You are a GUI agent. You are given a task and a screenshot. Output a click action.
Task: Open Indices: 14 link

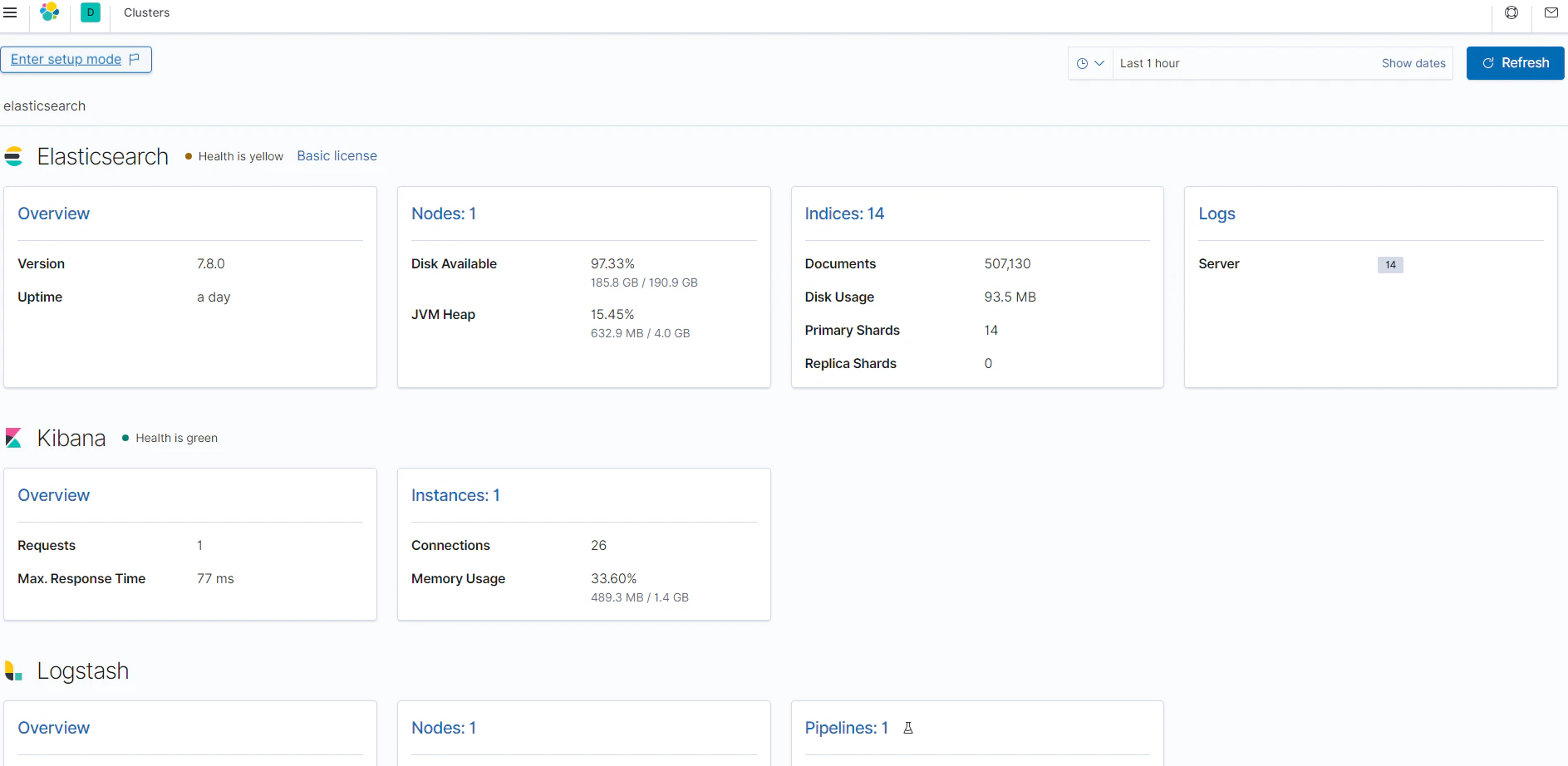tap(844, 214)
